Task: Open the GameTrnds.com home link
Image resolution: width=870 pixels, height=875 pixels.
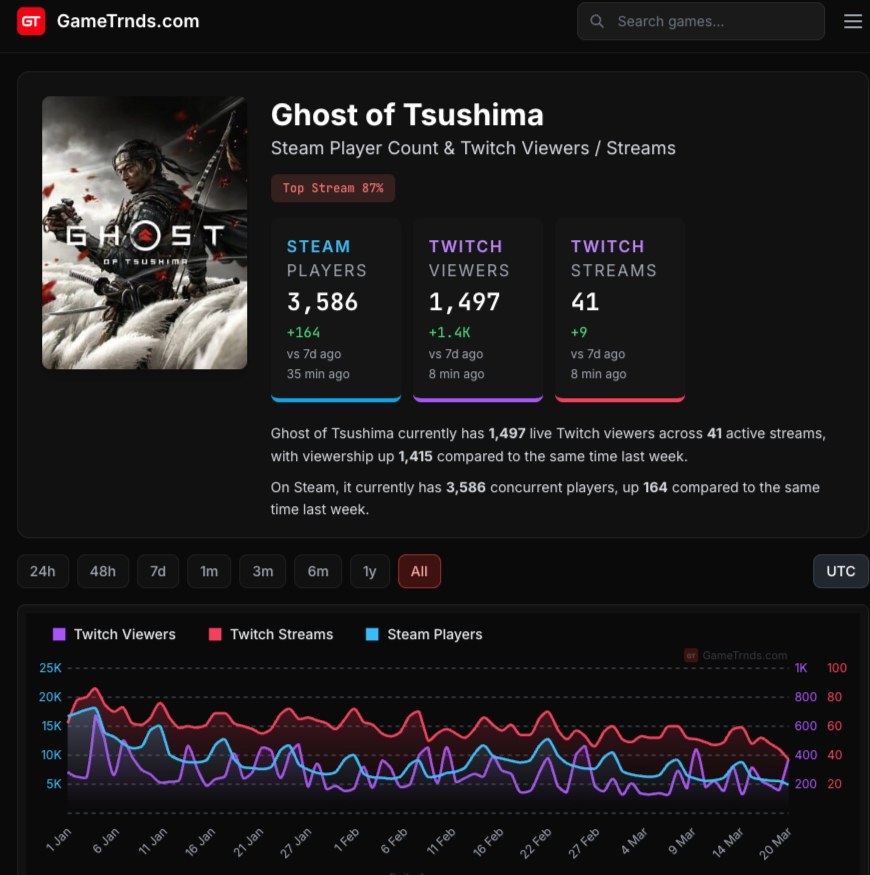Action: coord(128,21)
